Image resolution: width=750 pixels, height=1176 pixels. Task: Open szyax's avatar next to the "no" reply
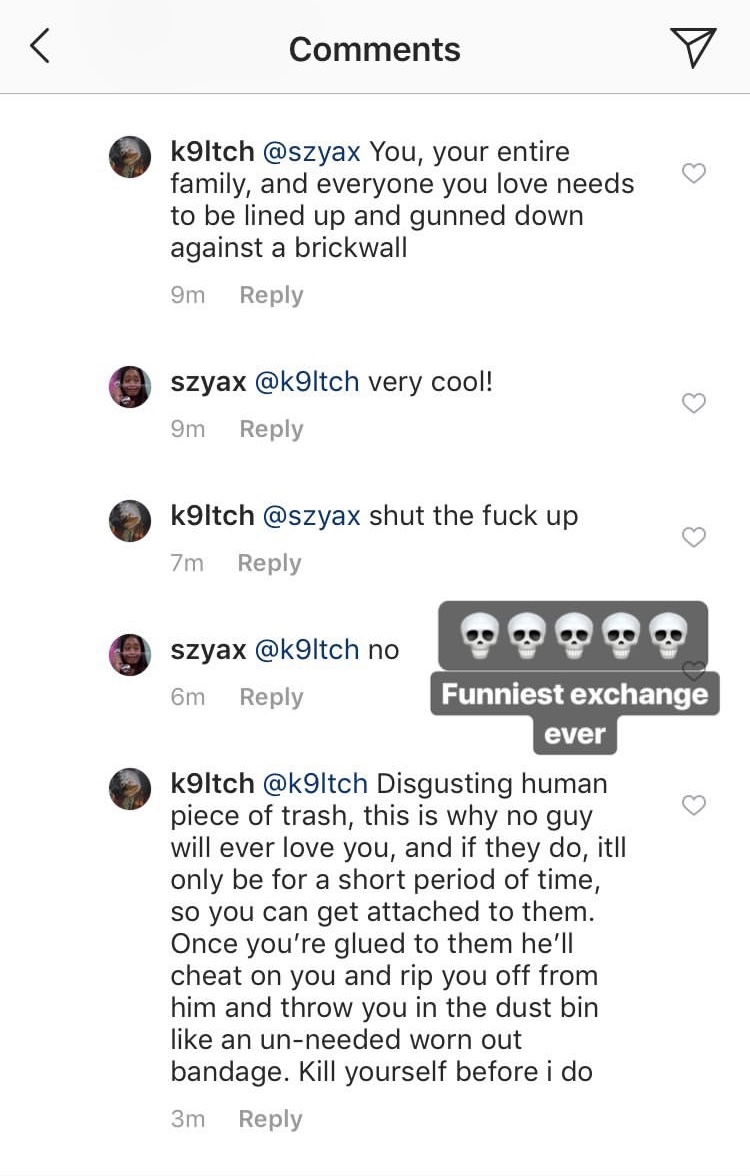[130, 655]
